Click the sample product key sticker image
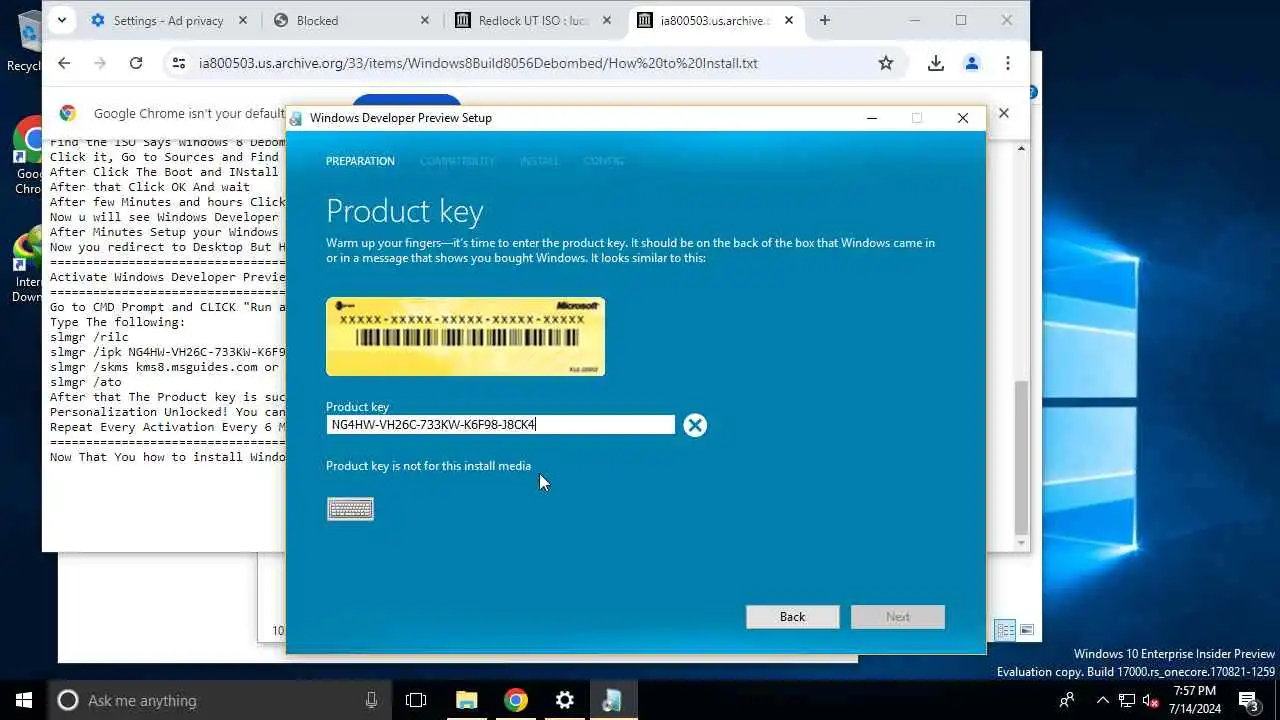Image resolution: width=1280 pixels, height=720 pixels. (x=465, y=336)
